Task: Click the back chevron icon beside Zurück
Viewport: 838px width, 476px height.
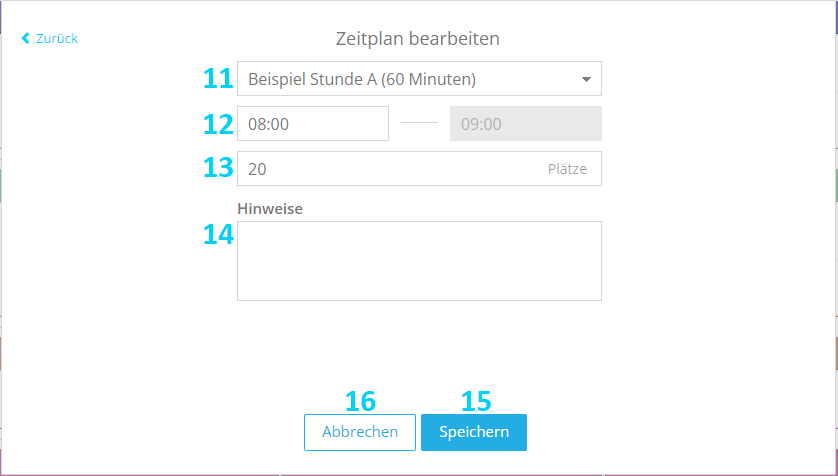Action: 25,38
